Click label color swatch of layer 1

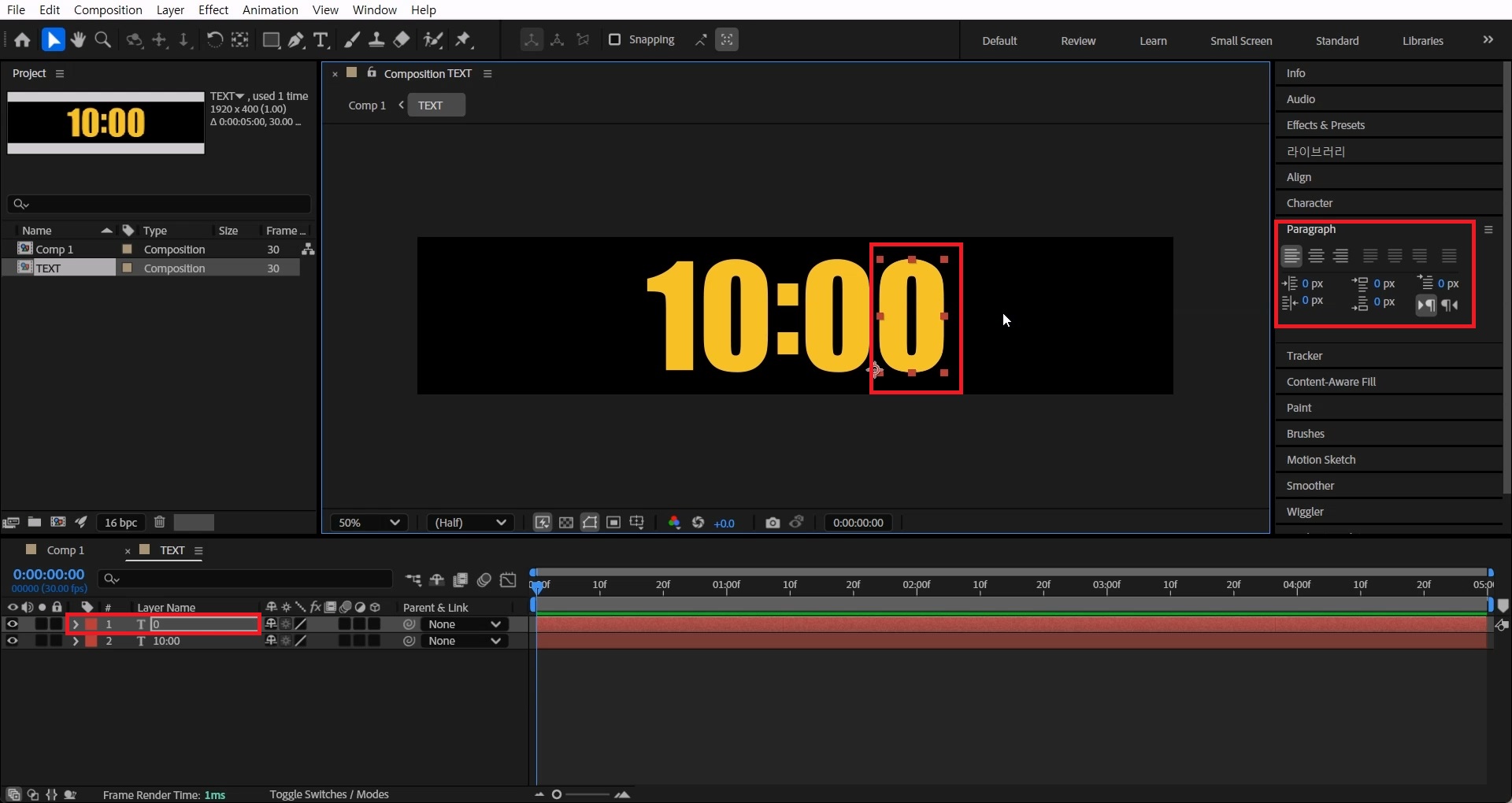(x=91, y=624)
